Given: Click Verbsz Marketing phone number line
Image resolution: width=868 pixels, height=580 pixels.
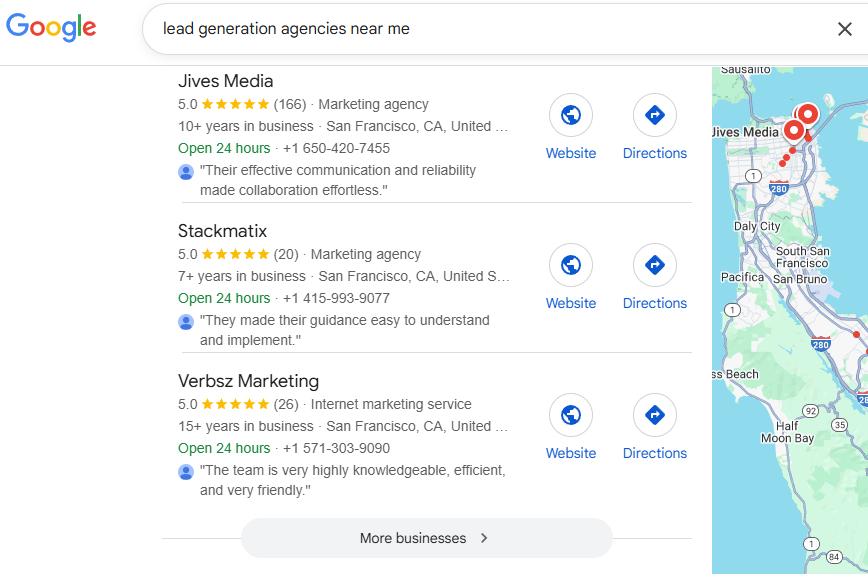Looking at the screenshot, I should point(336,448).
